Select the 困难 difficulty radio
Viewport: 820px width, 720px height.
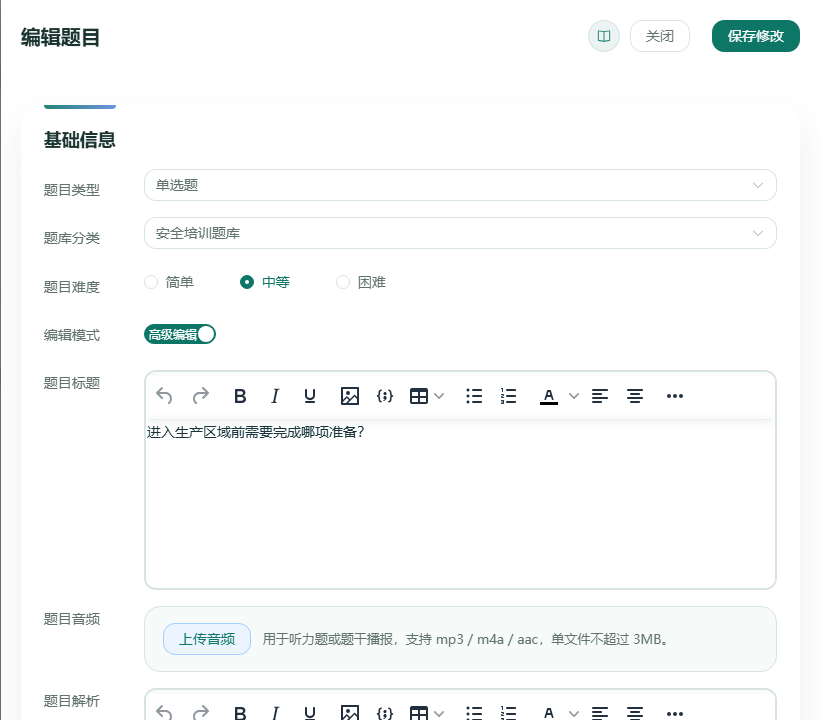tap(343, 282)
